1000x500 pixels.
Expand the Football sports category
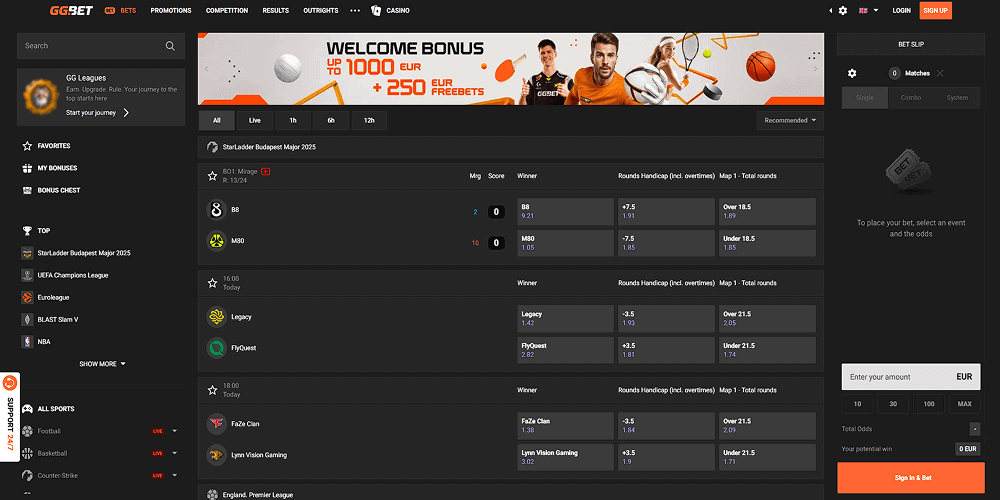(174, 431)
